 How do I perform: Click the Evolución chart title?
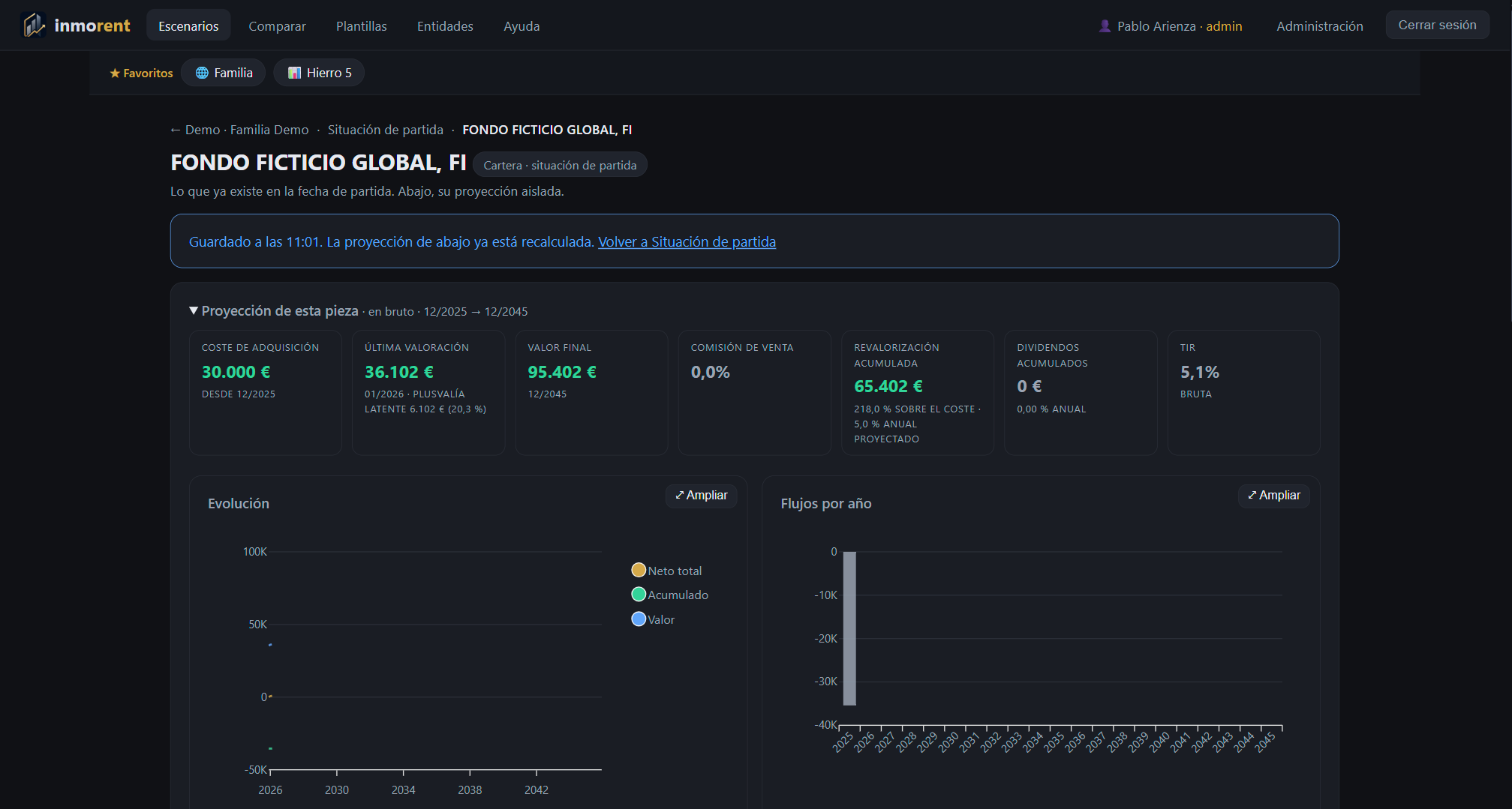239,503
